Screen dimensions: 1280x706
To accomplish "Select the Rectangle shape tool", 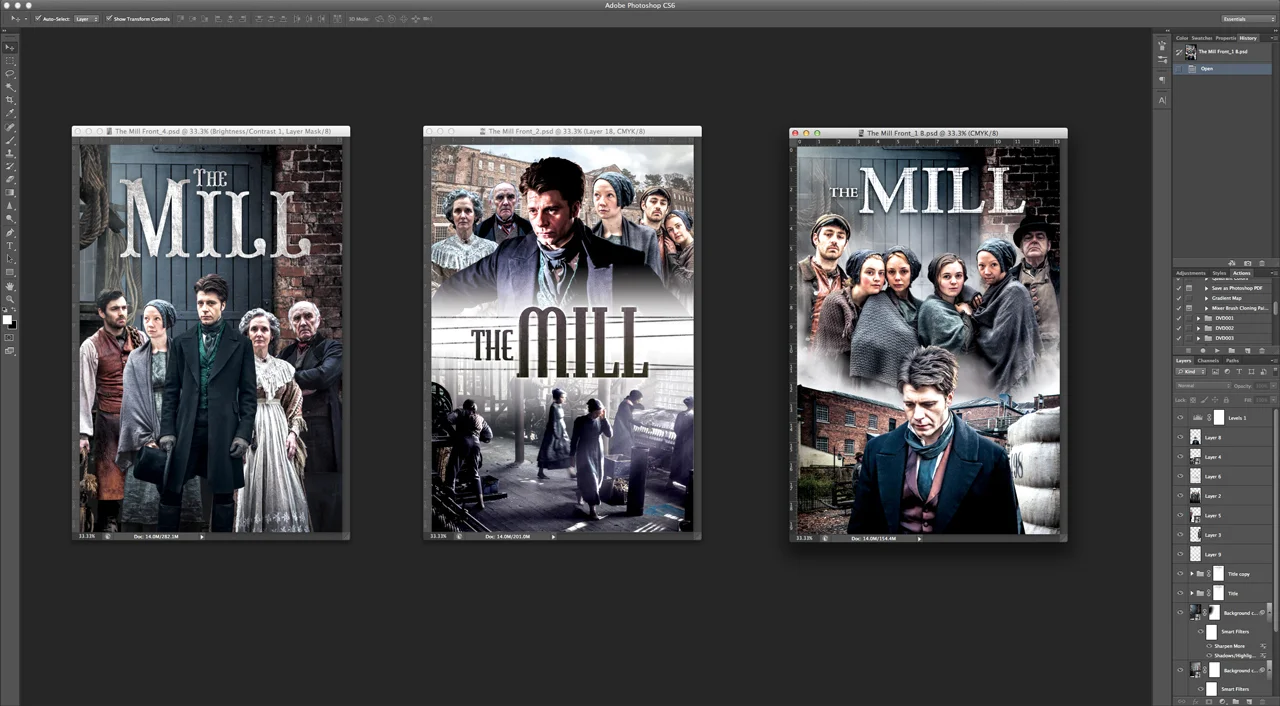I will tap(9, 272).
